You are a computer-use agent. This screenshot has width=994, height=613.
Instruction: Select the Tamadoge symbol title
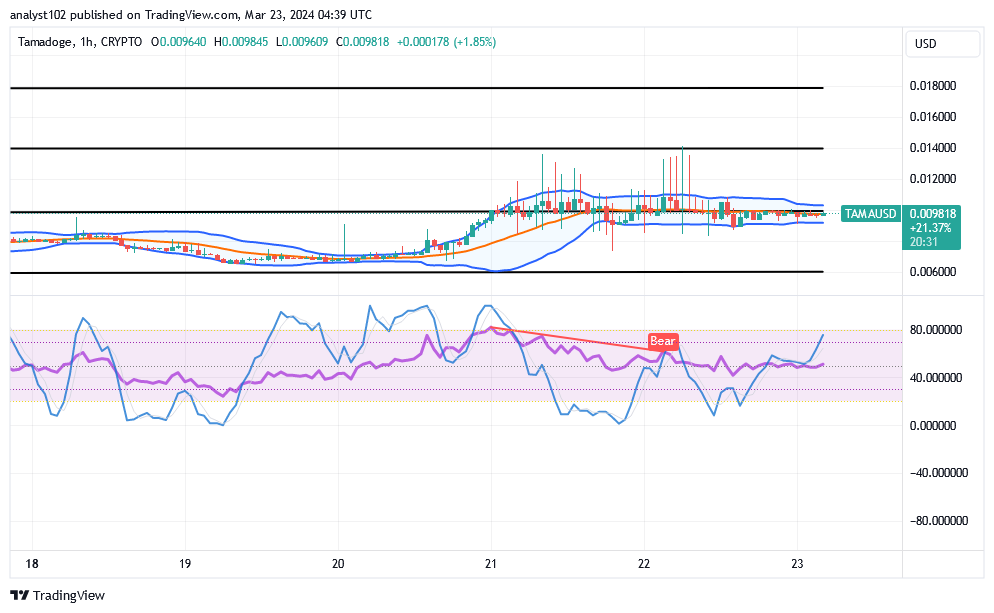tap(46, 42)
